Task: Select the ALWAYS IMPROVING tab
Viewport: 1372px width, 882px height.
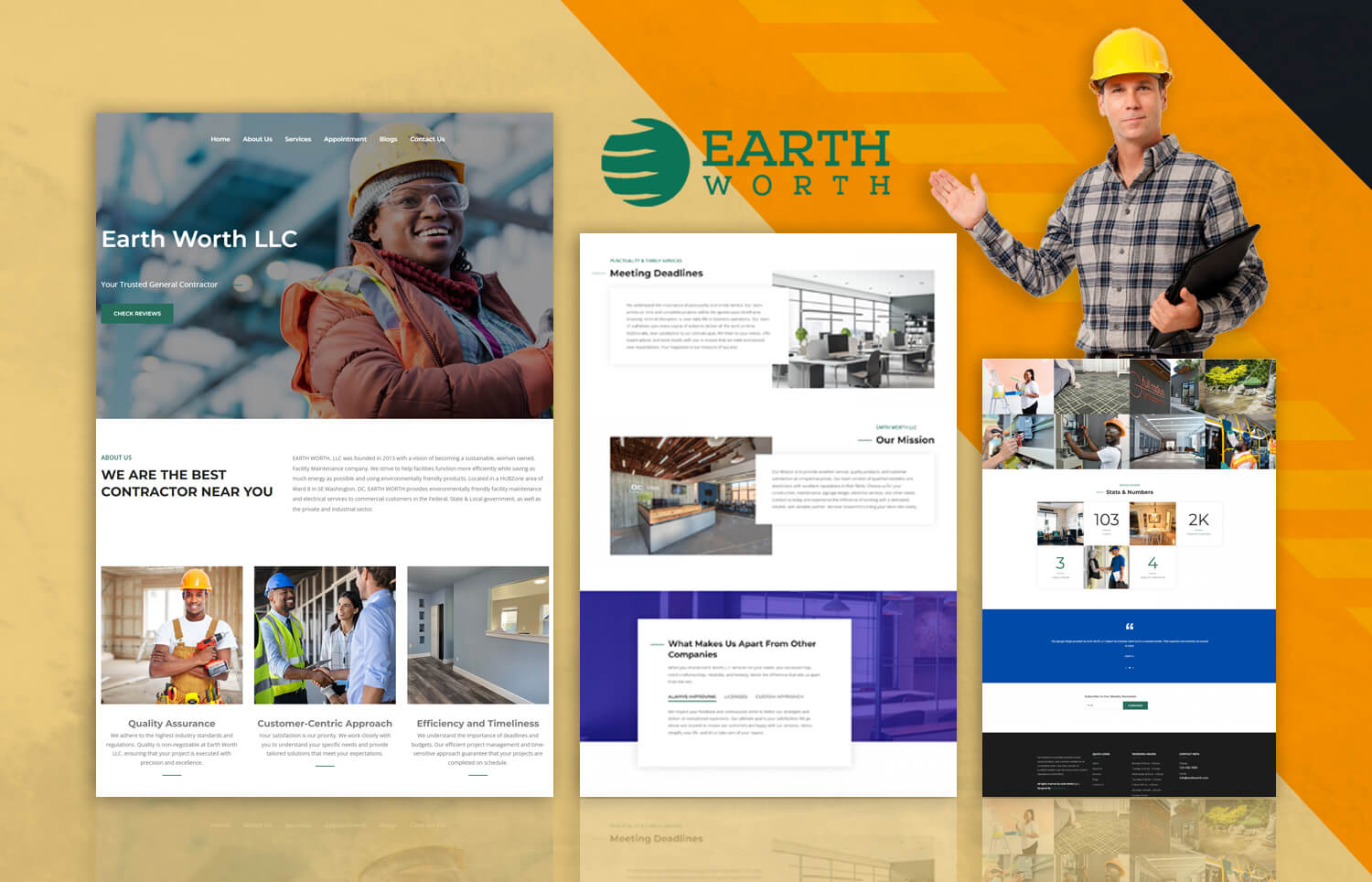Action: (x=691, y=696)
